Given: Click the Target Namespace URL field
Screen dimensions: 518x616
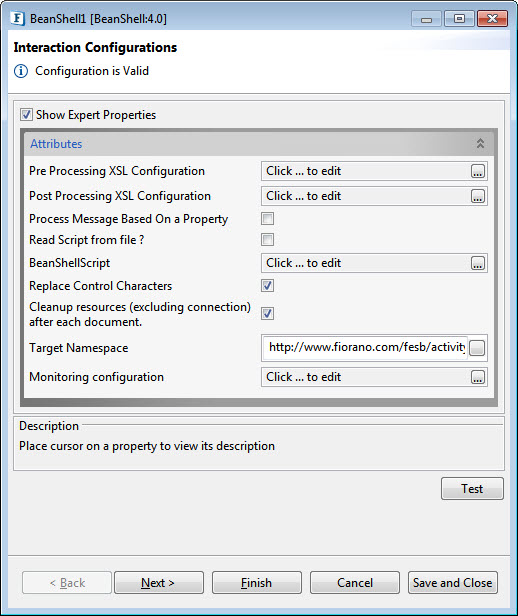Looking at the screenshot, I should 365,348.
